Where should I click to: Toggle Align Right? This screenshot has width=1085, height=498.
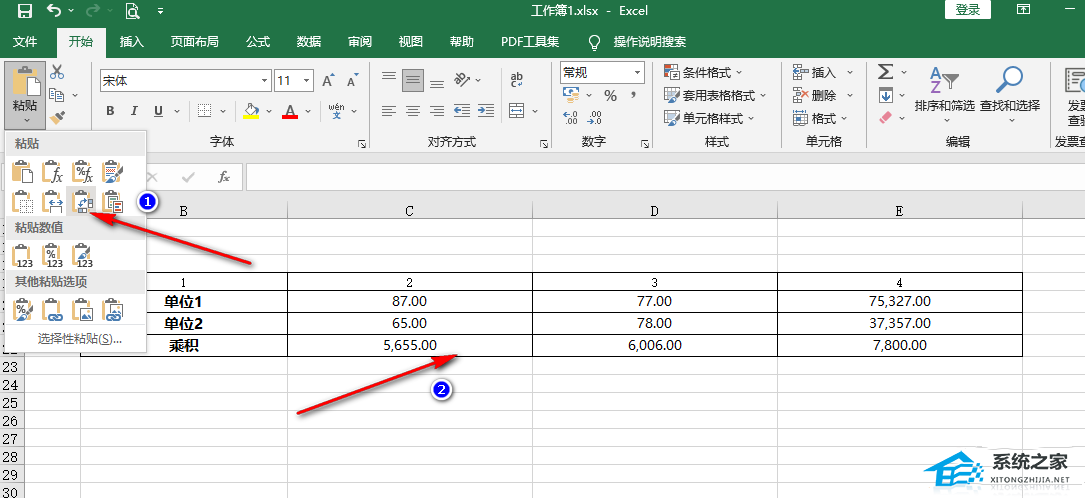click(x=437, y=110)
